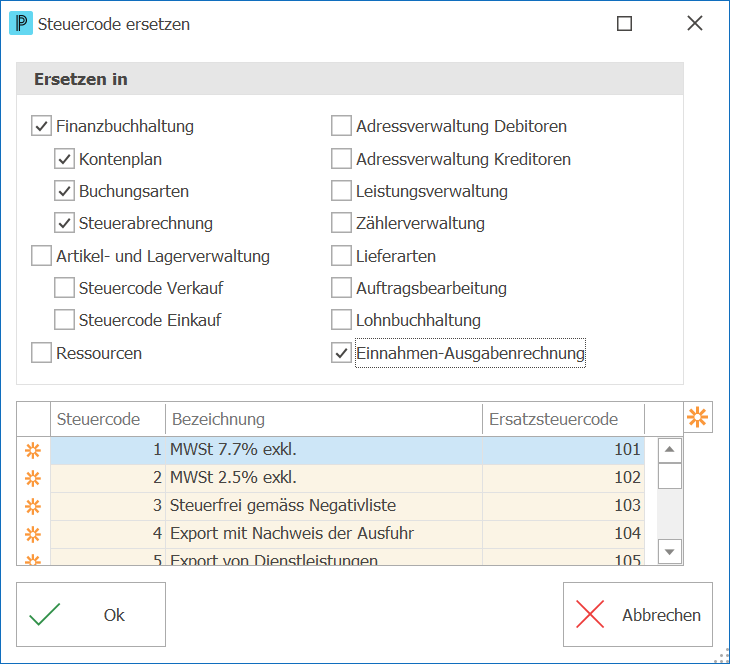The height and width of the screenshot is (664, 730).
Task: Enable Artikel- und Lagerverwaltung checkbox
Action: (x=41, y=256)
